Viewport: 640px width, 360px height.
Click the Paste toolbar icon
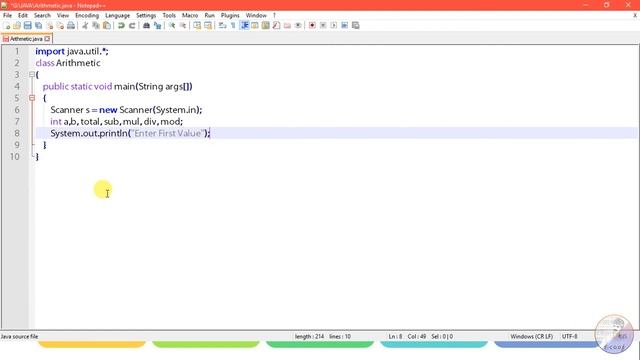(x=107, y=26)
